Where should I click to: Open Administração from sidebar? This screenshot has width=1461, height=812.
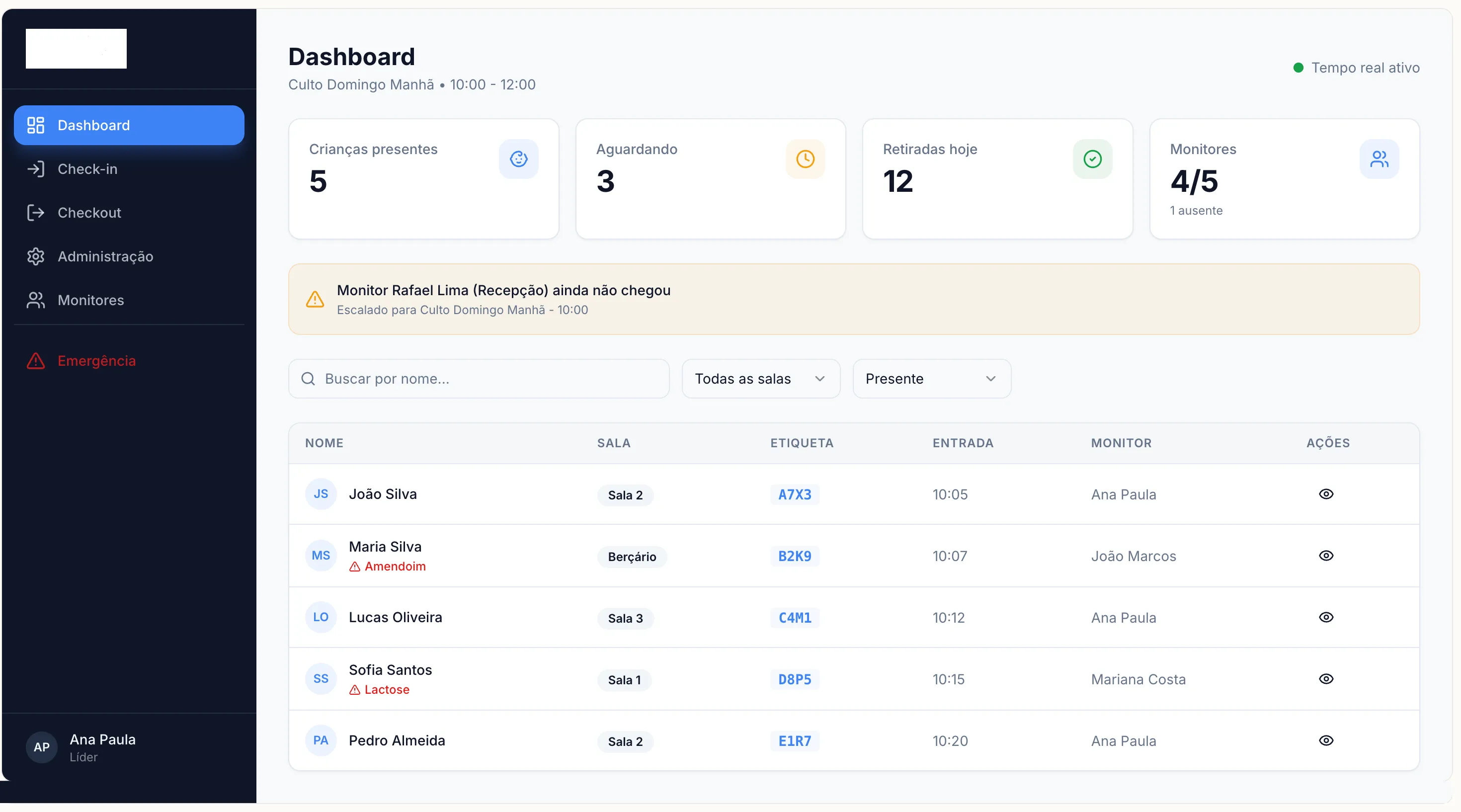point(105,256)
